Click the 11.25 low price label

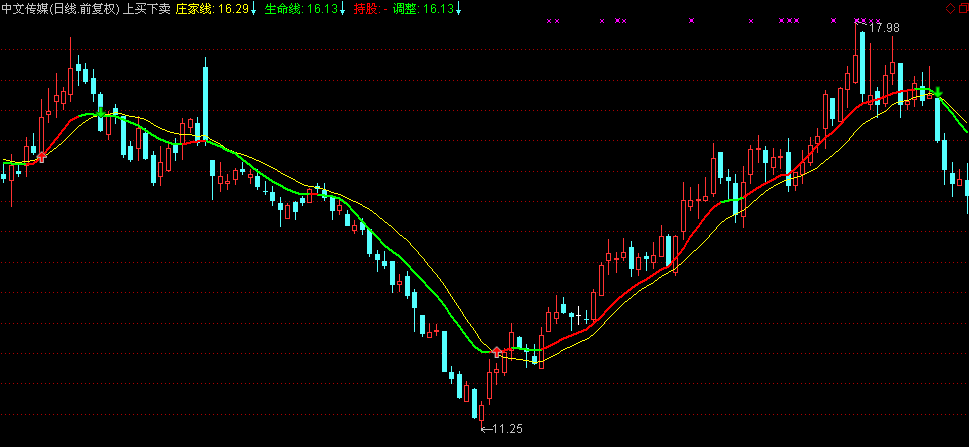point(507,429)
